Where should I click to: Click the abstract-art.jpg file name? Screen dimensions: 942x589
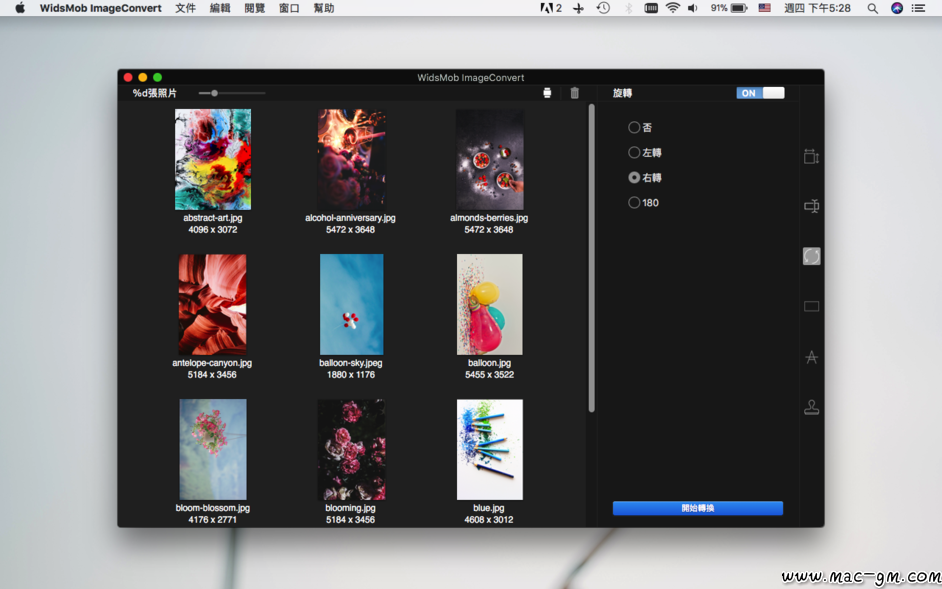click(x=213, y=218)
